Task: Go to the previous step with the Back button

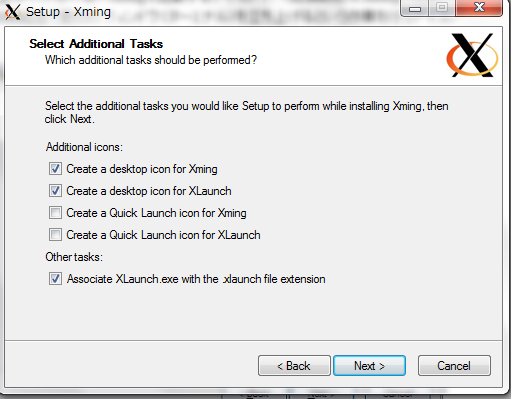Action: pos(294,366)
